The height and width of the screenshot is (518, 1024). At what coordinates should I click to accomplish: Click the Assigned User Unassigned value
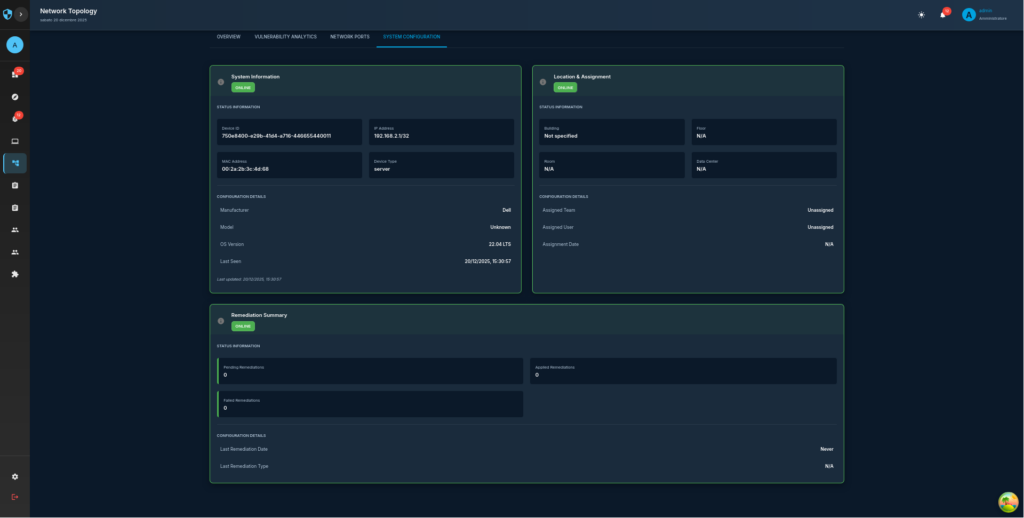820,227
